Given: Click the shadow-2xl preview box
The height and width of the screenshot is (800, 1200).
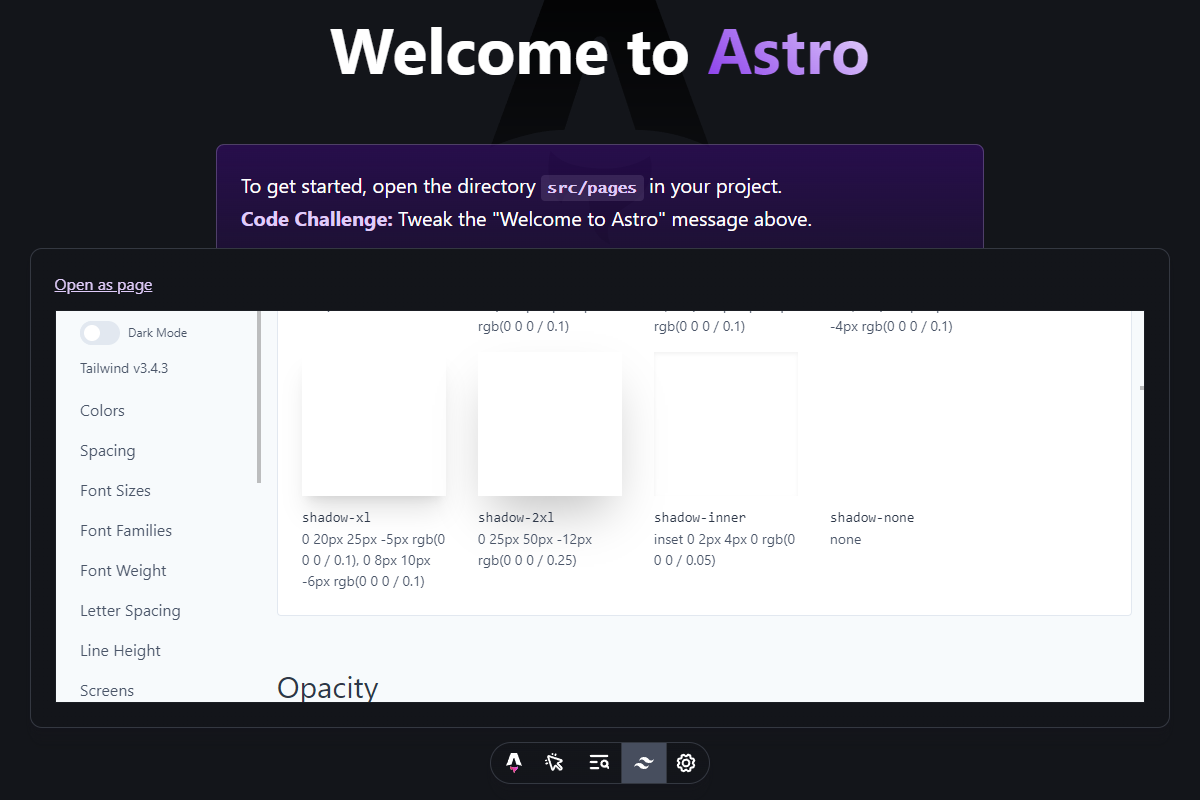Looking at the screenshot, I should 550,424.
